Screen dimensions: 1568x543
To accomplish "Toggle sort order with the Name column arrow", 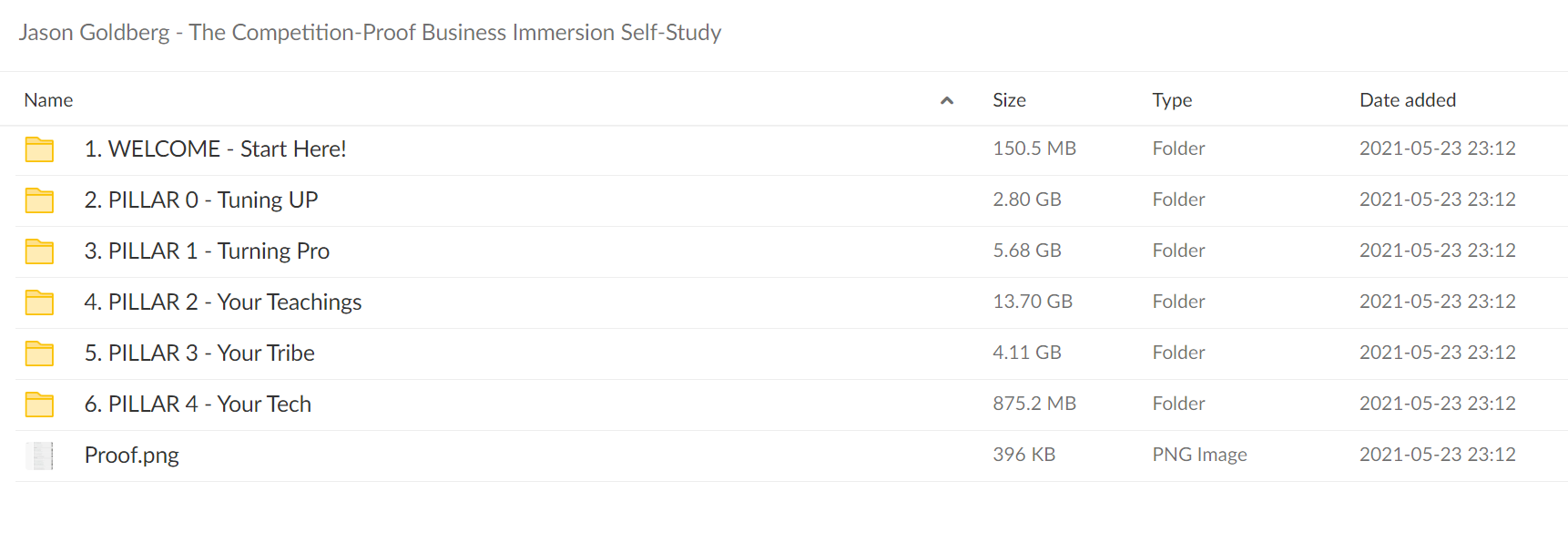I will coord(947,100).
